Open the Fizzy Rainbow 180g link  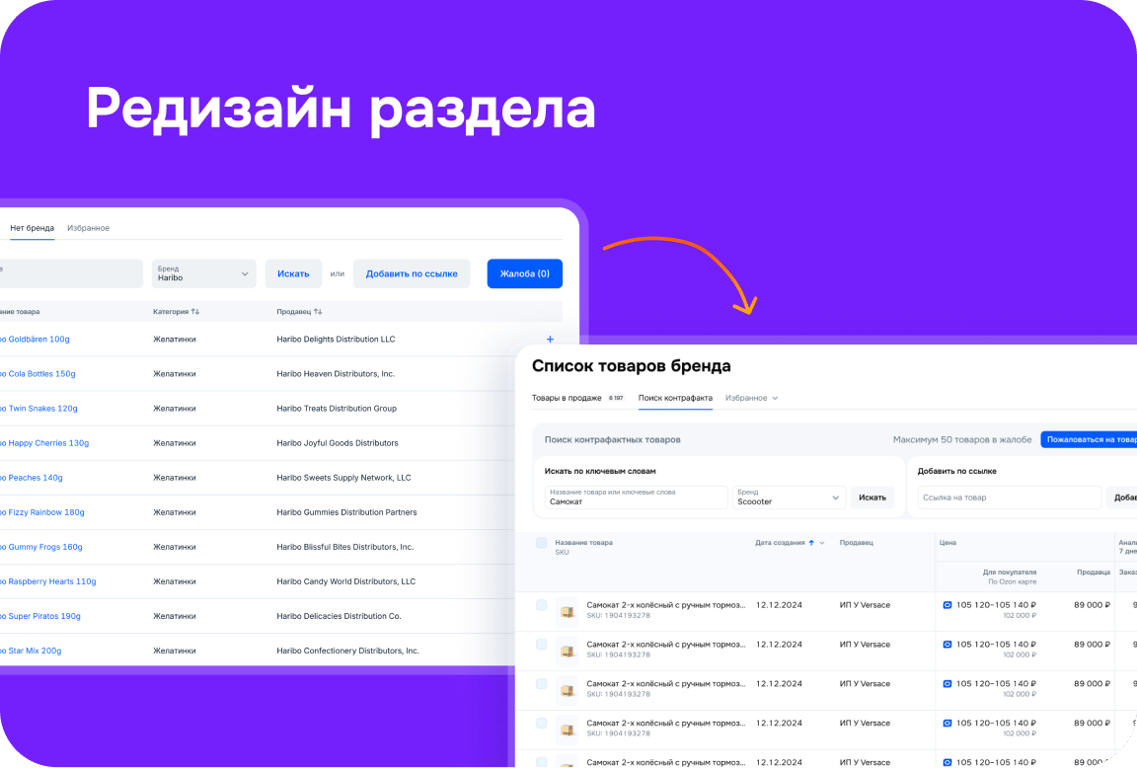click(x=42, y=512)
